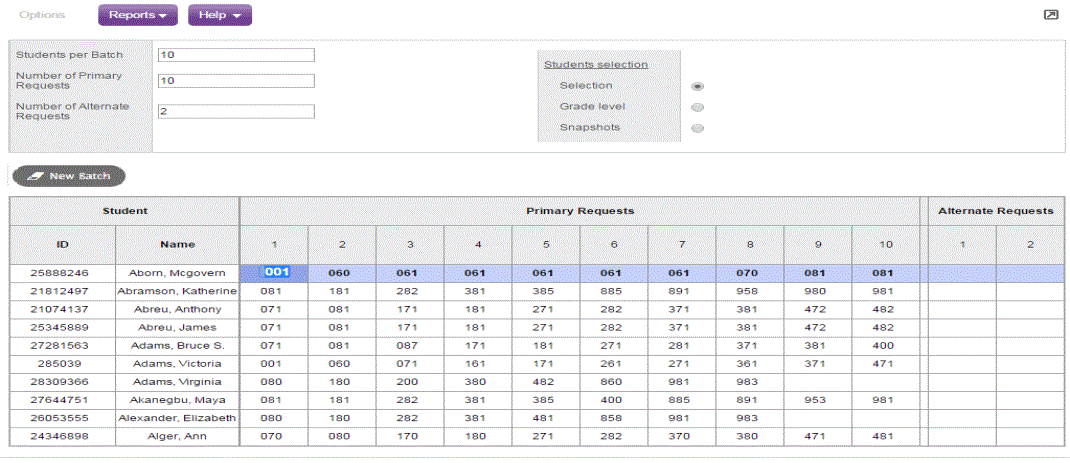Viewport: 1070px width, 463px height.
Task: Open the Reports dropdown menu
Action: 137,15
